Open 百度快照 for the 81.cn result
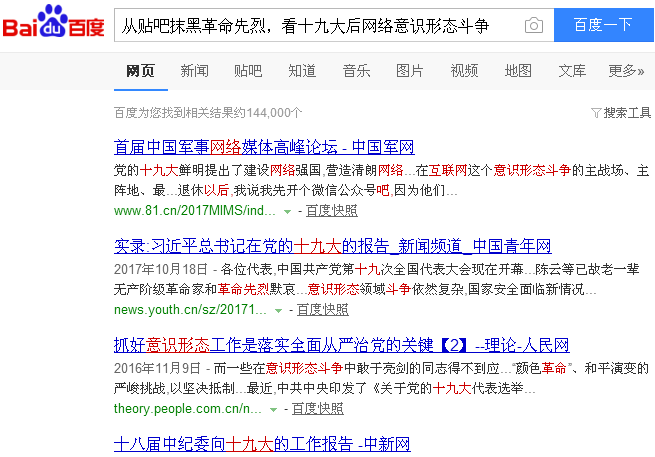 (x=332, y=211)
